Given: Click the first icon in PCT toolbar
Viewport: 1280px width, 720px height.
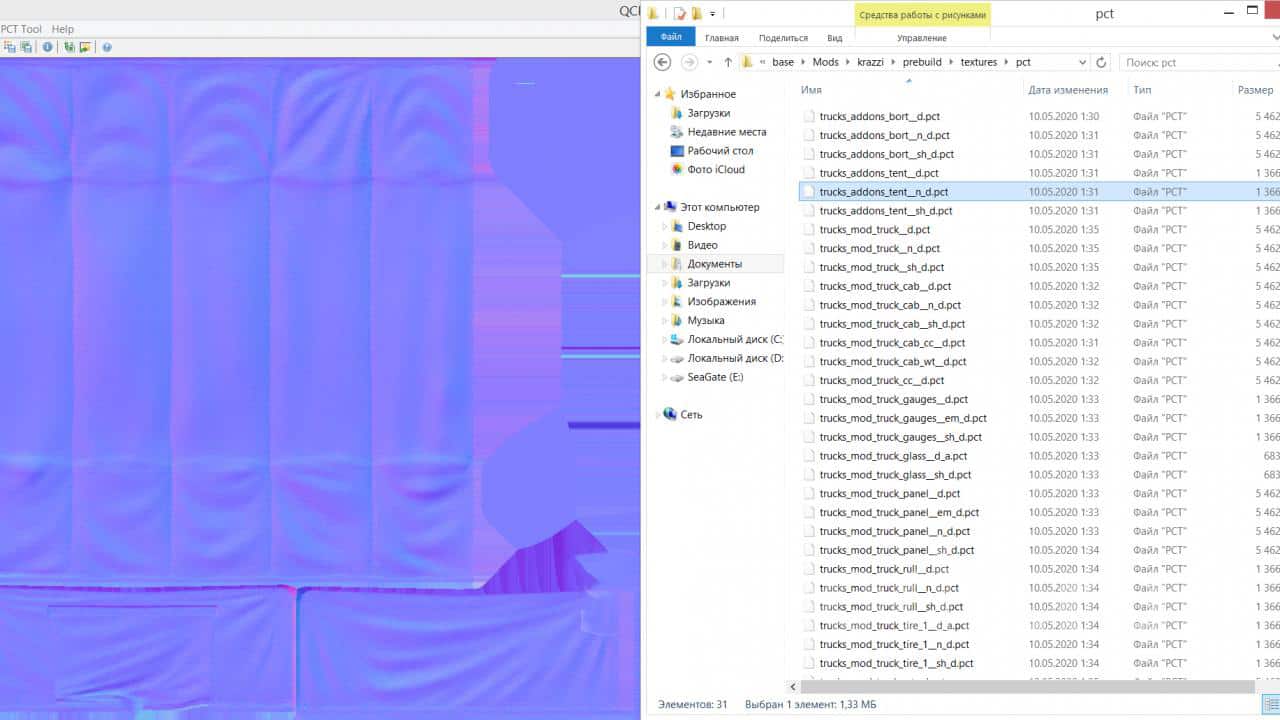Looking at the screenshot, I should coord(8,47).
